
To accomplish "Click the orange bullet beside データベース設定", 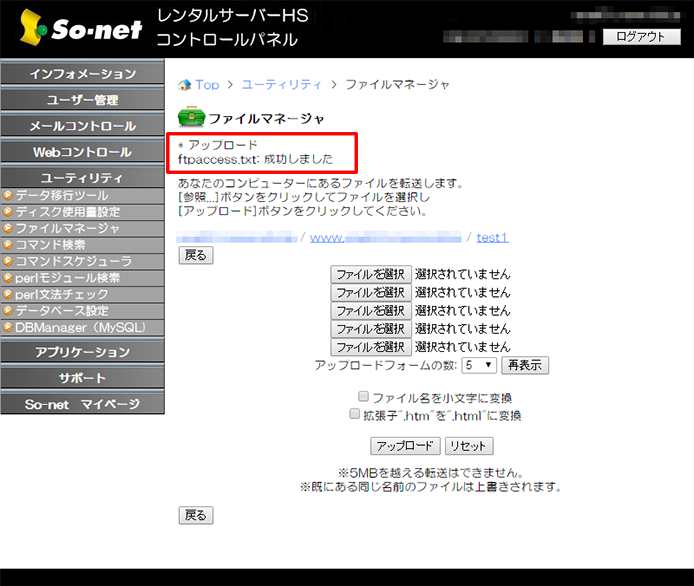I will (8, 311).
